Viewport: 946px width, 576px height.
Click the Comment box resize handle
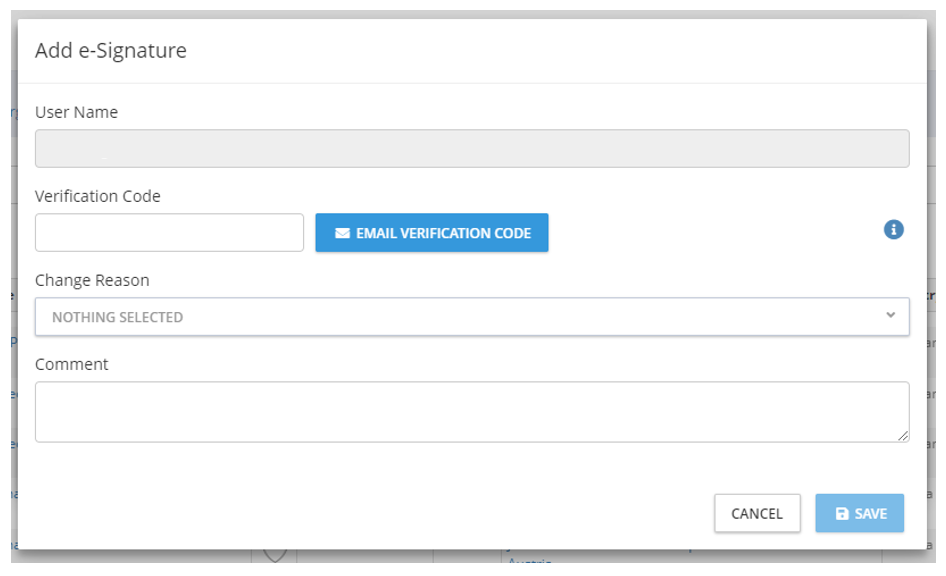tap(903, 436)
